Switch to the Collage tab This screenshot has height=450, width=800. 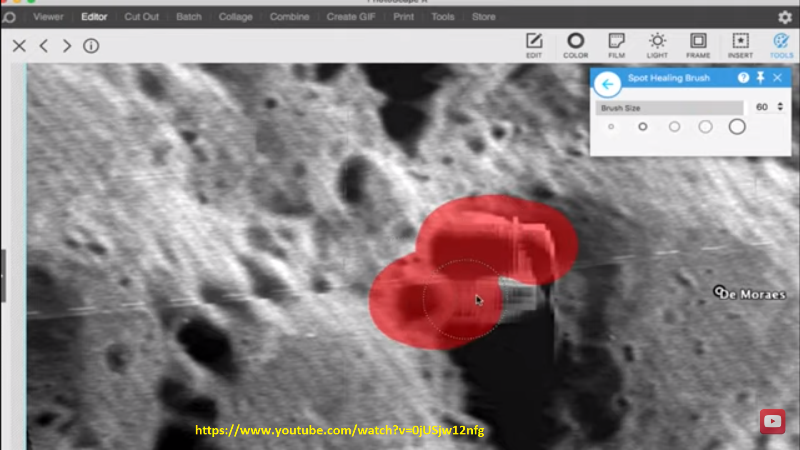tap(236, 17)
